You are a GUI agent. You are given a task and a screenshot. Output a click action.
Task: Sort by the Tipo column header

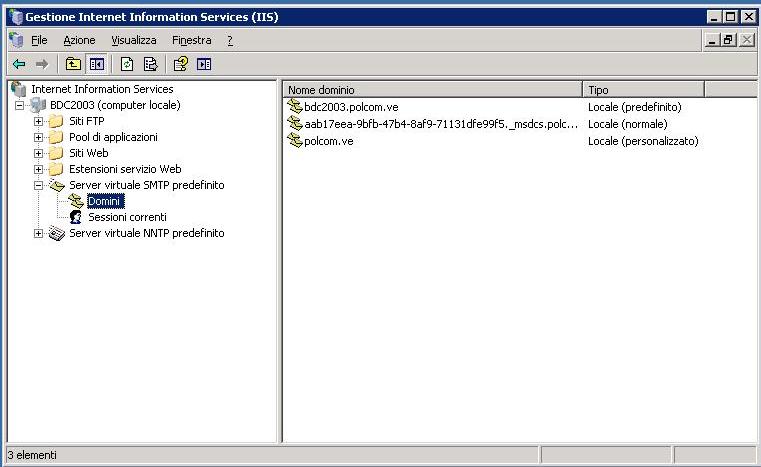pyautogui.click(x=643, y=90)
